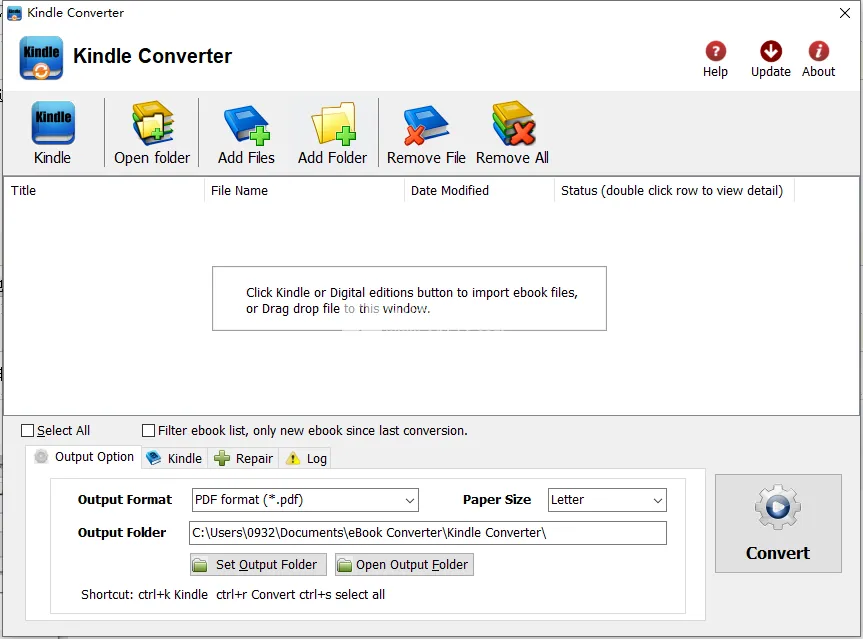This screenshot has height=639, width=863.
Task: Switch to the Output Option tab
Action: [84, 457]
